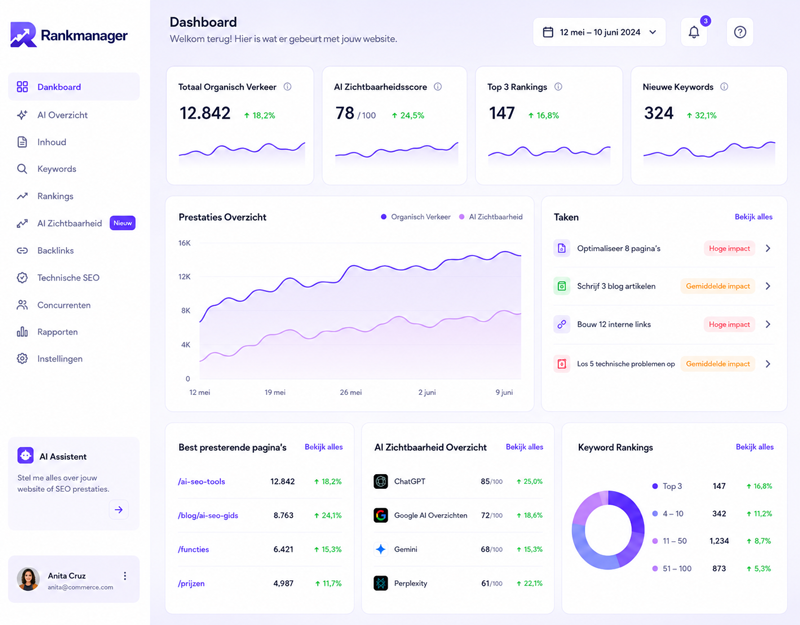Click the Optimaliseer 8 pagina's task icon

tap(561, 248)
